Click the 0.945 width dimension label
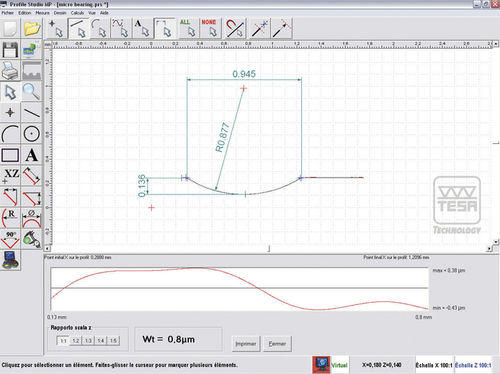Image resolution: width=500 pixels, height=374 pixels. click(x=244, y=74)
